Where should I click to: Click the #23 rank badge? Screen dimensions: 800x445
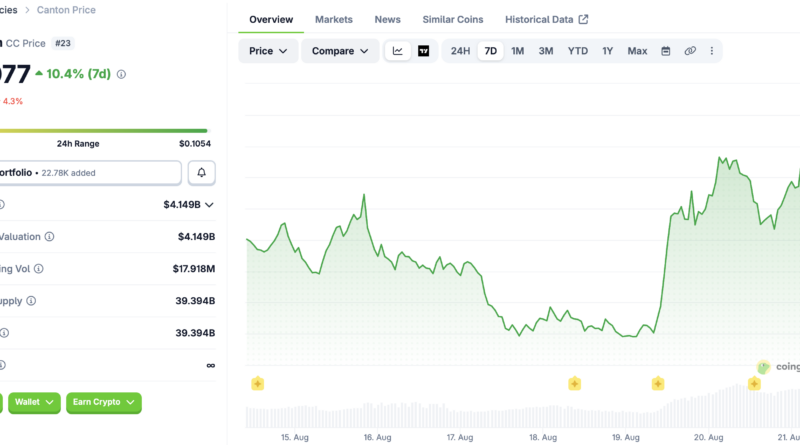pyautogui.click(x=63, y=43)
